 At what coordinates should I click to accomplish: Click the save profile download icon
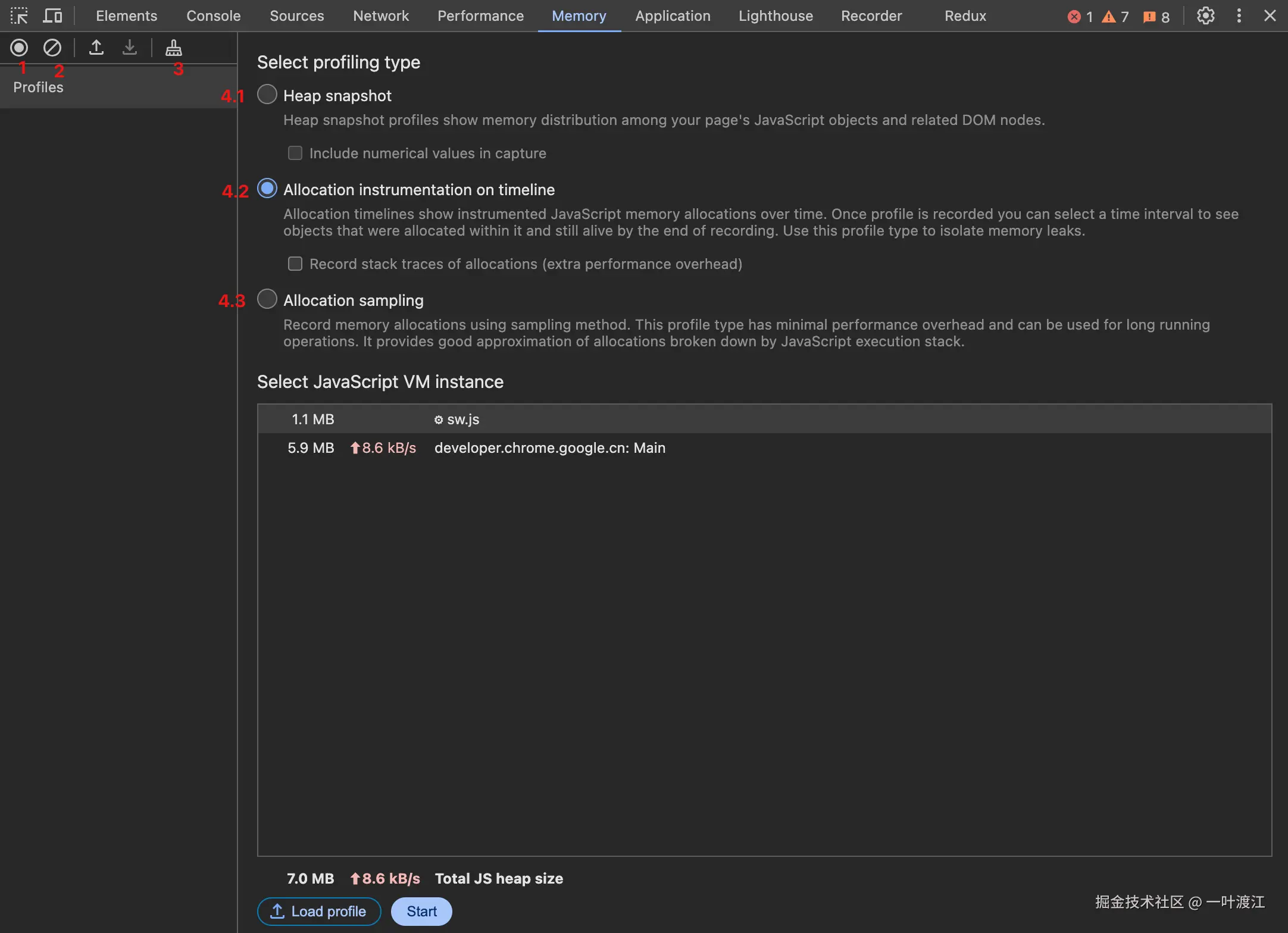(130, 48)
